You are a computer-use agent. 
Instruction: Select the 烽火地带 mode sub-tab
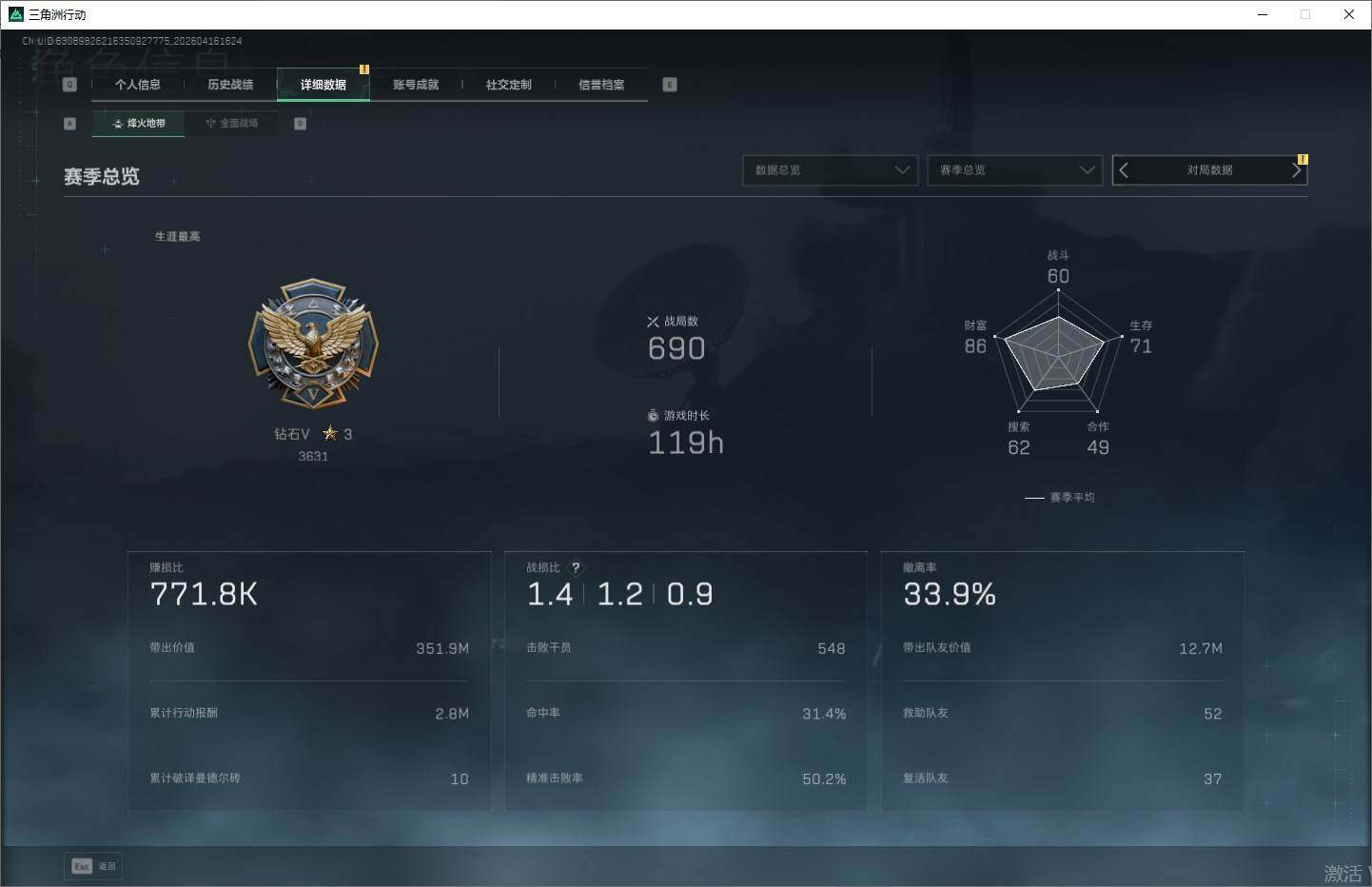(x=139, y=124)
